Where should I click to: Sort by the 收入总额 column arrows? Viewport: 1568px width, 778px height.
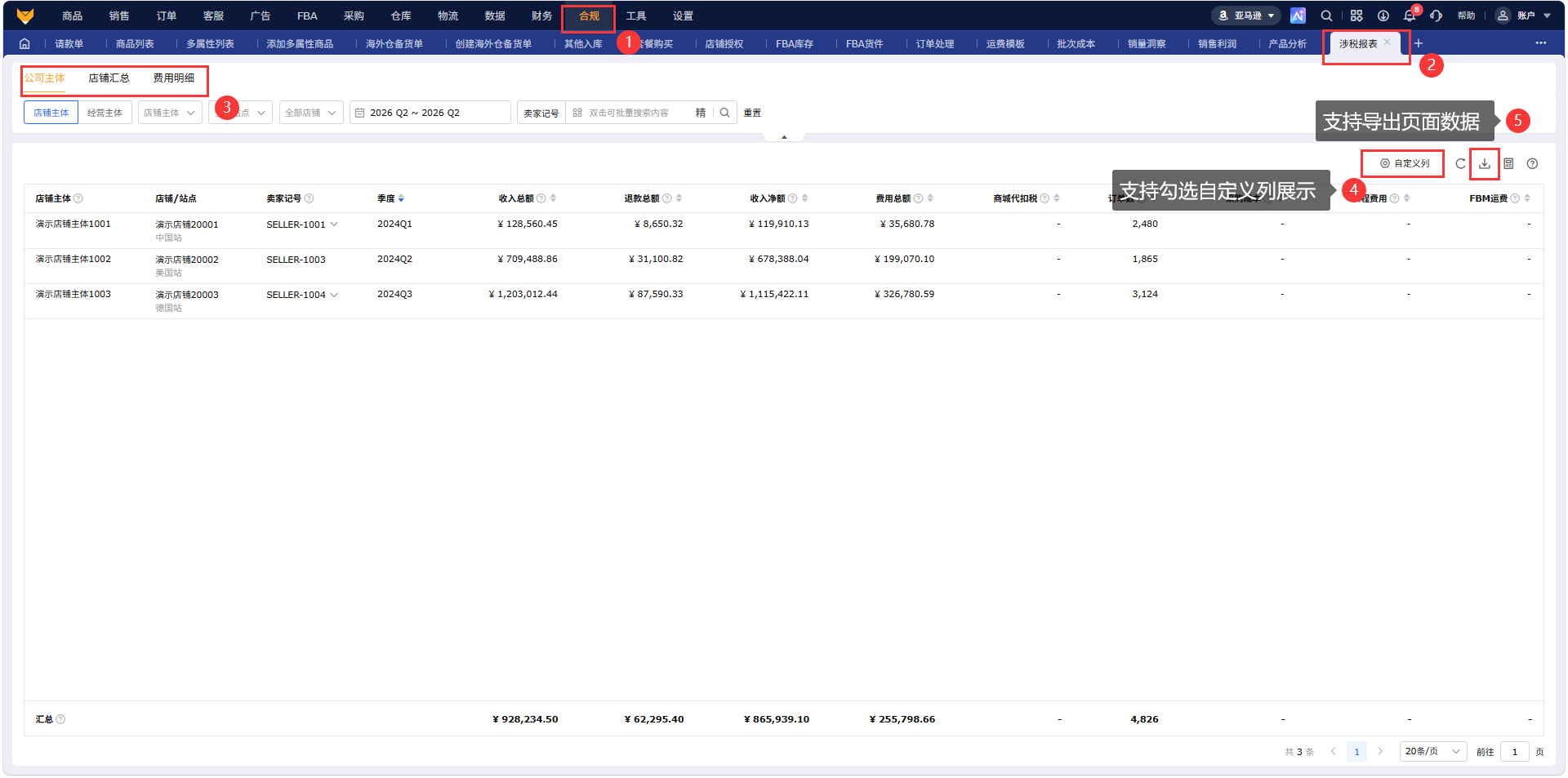coord(553,198)
